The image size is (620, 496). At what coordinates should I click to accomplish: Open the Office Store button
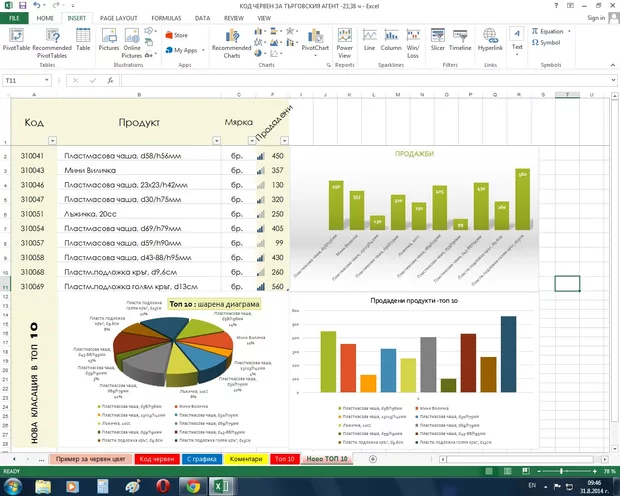pyautogui.click(x=180, y=35)
